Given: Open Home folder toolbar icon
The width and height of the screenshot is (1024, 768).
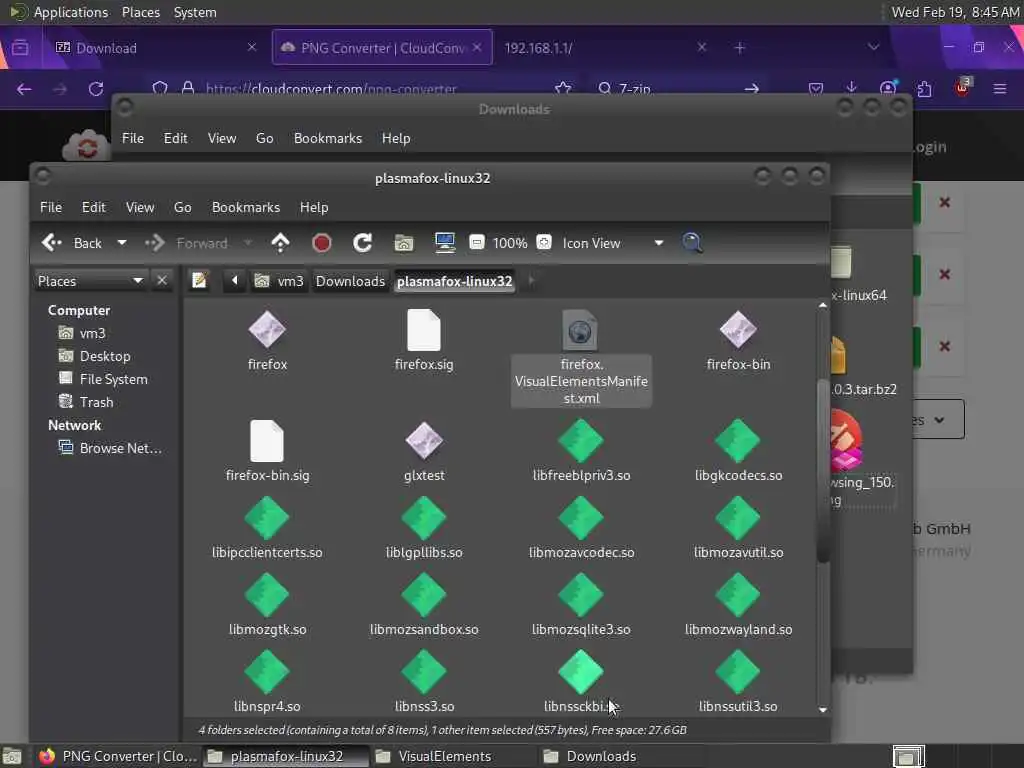Looking at the screenshot, I should 404,243.
